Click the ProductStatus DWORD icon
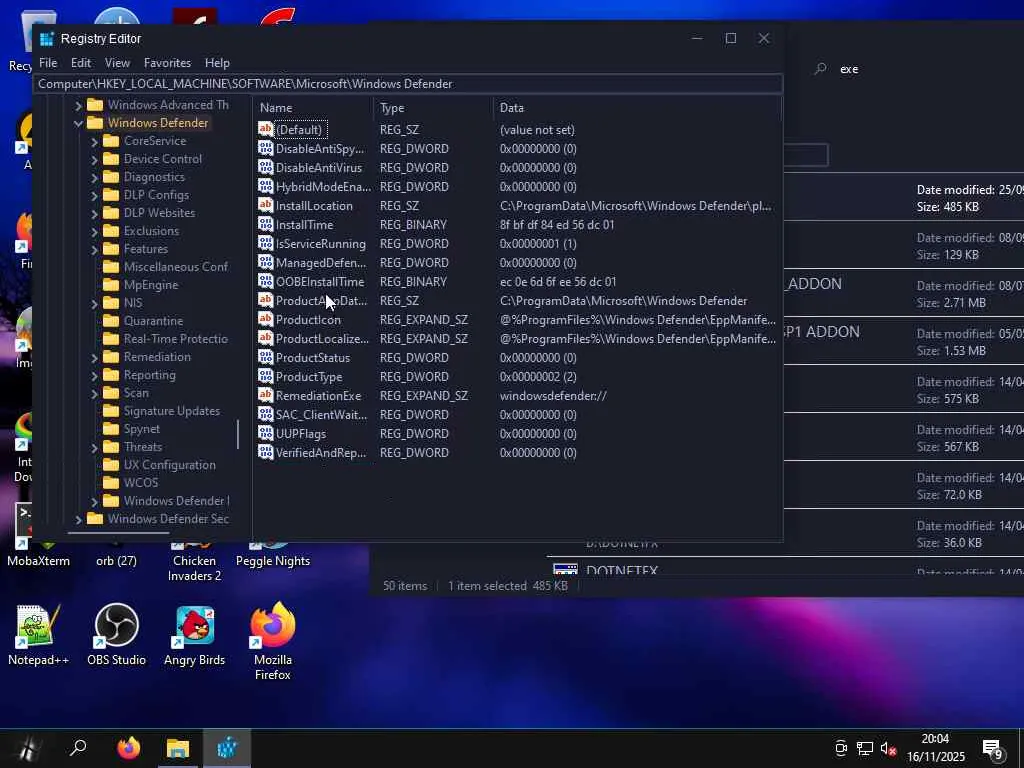 point(265,357)
